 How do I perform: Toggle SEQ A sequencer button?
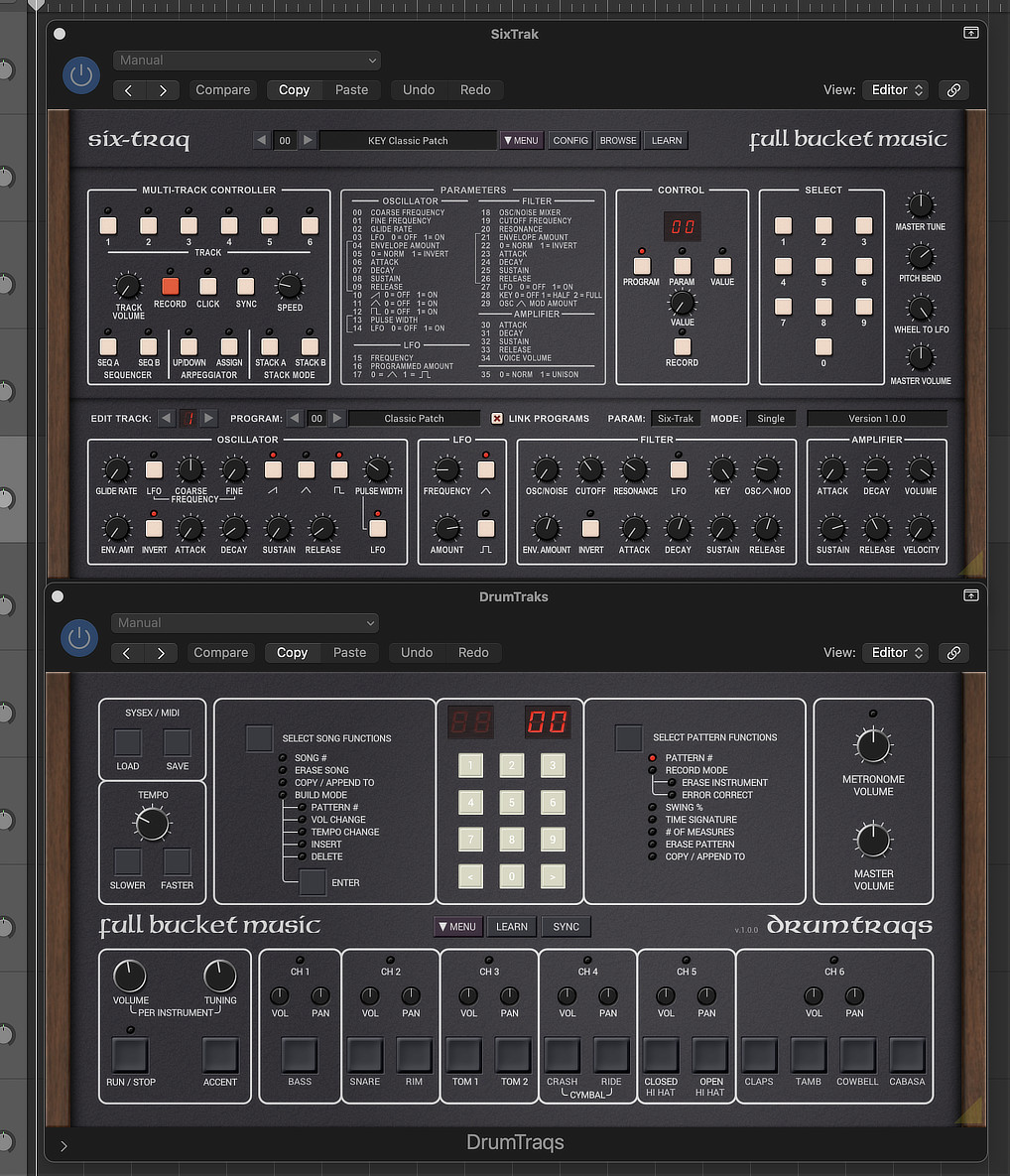(108, 345)
